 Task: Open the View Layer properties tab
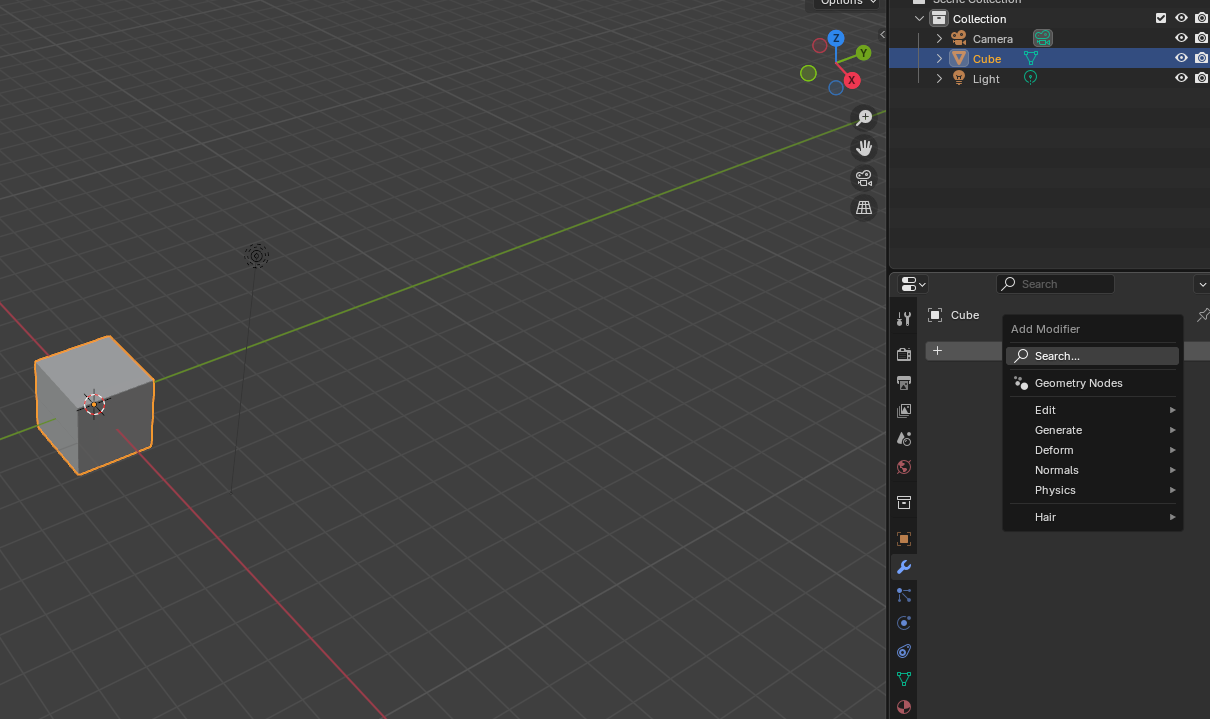[904, 410]
